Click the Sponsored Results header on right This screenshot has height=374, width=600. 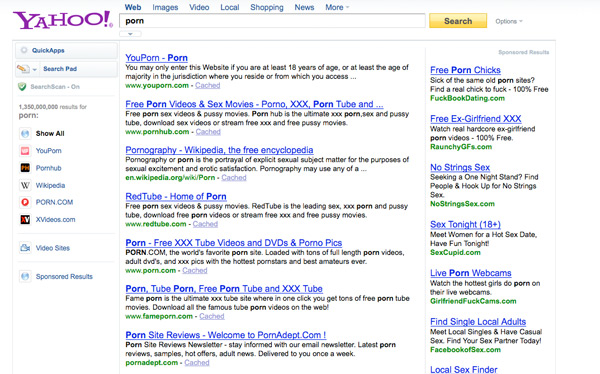coord(523,52)
